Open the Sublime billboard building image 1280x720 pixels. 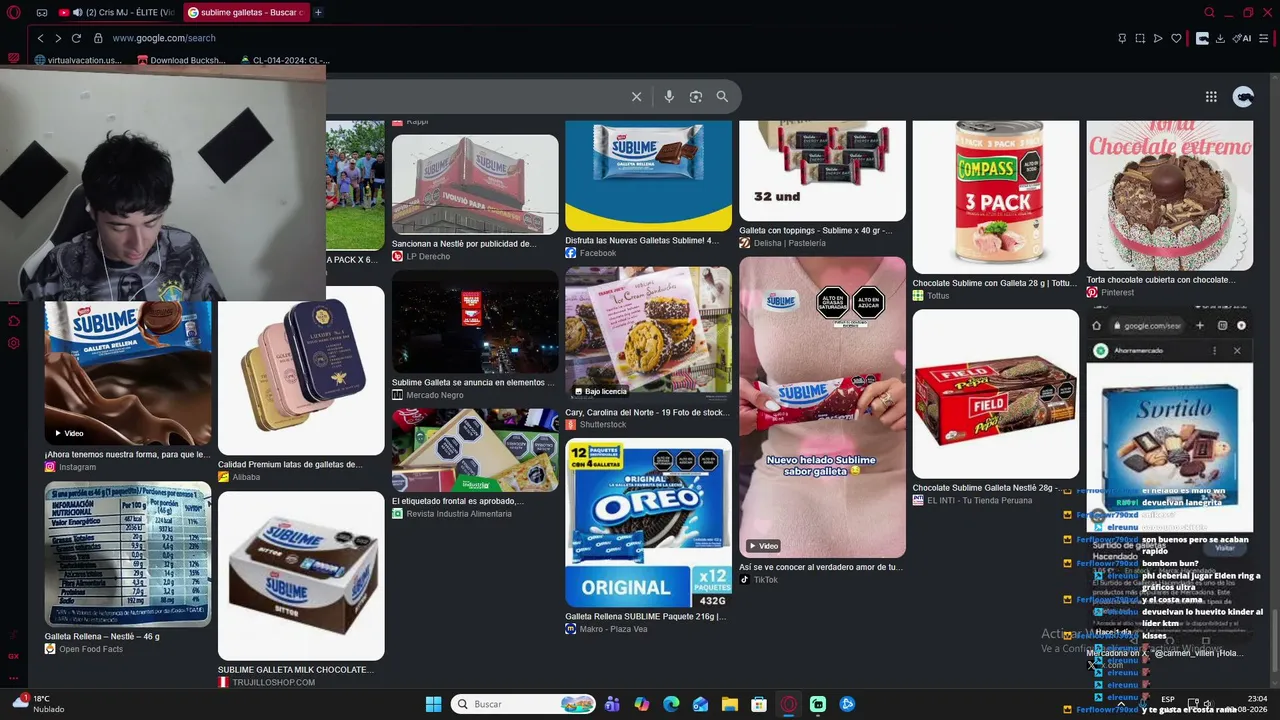[475, 184]
